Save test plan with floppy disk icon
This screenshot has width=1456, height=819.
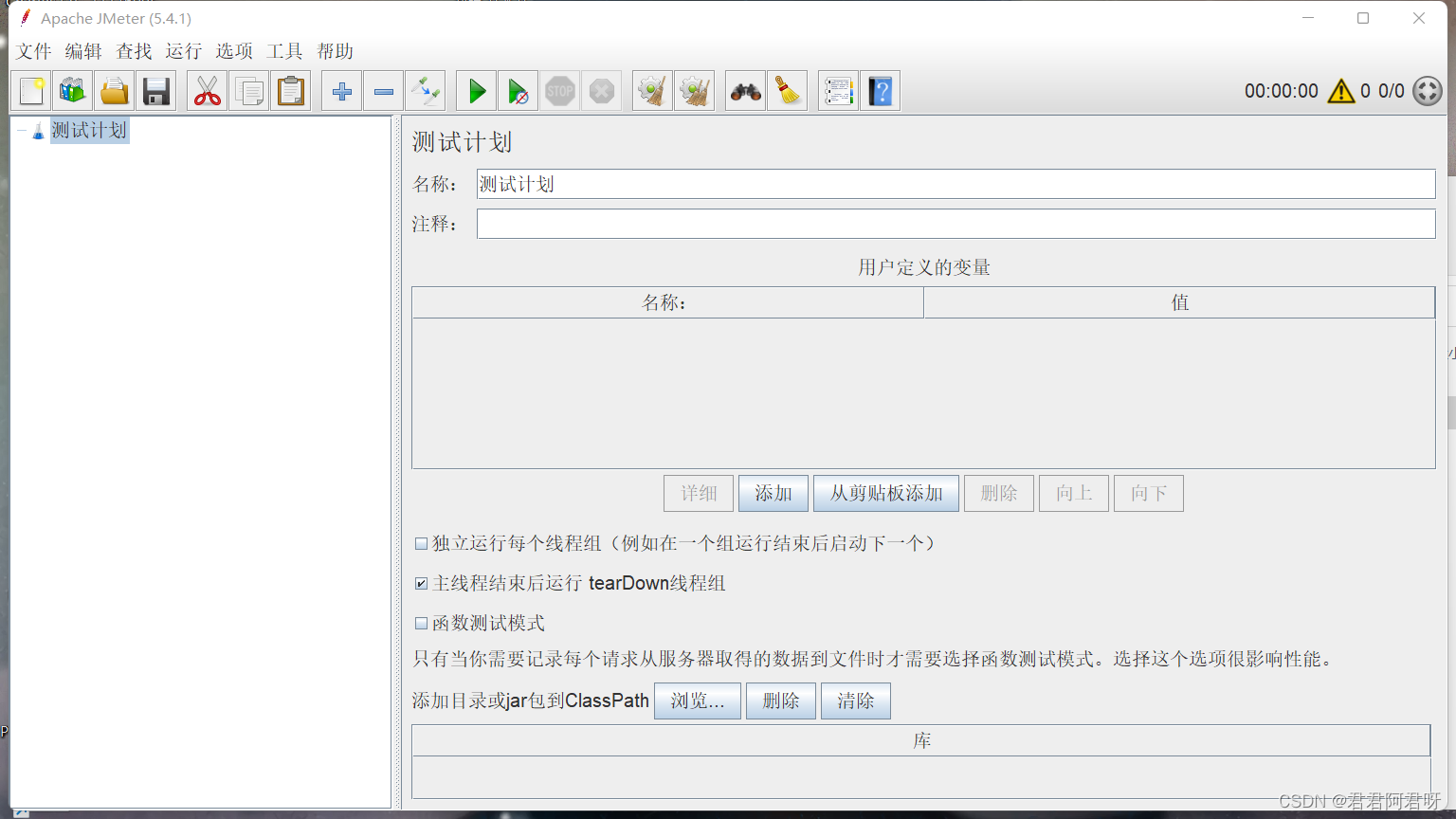[155, 91]
